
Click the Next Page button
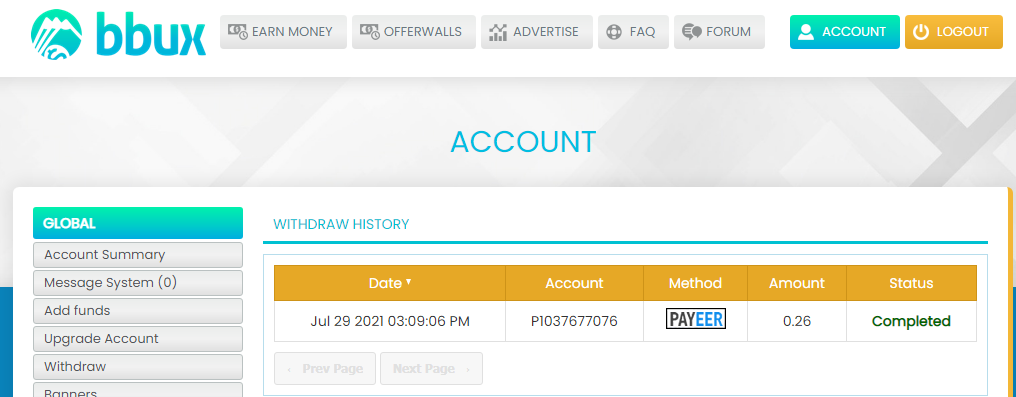coord(431,369)
